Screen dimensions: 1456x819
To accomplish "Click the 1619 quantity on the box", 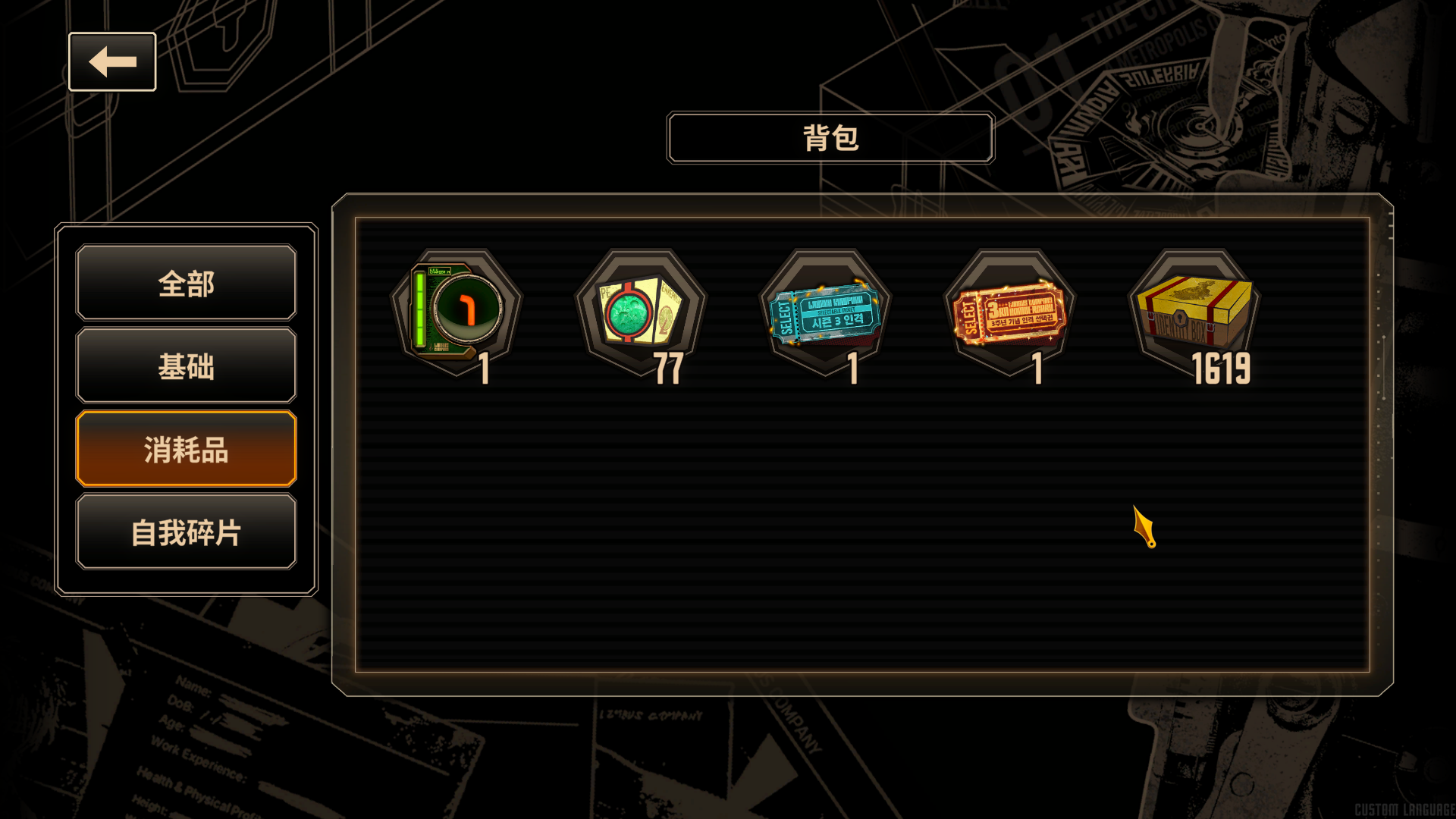I will click(x=1220, y=369).
